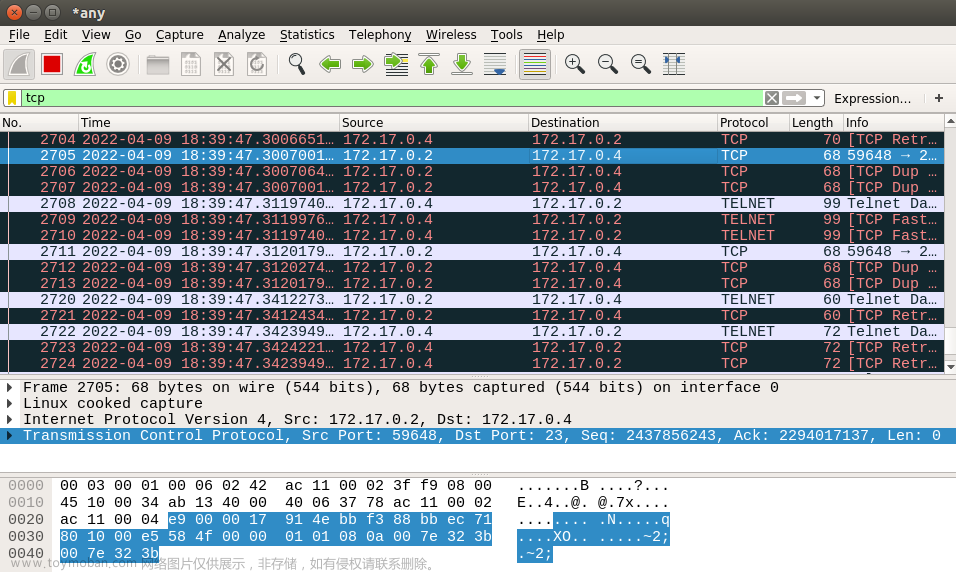Expand the Frame 2705 tree node
Viewport: 956px width, 572px height.
[x=10, y=387]
